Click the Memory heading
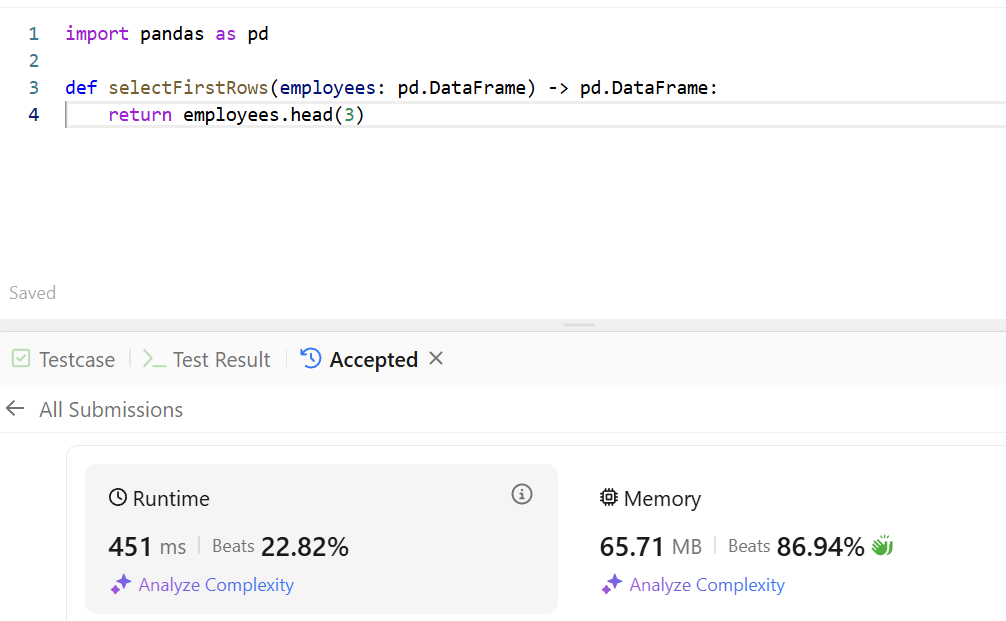The width and height of the screenshot is (1006, 621). pos(662,498)
